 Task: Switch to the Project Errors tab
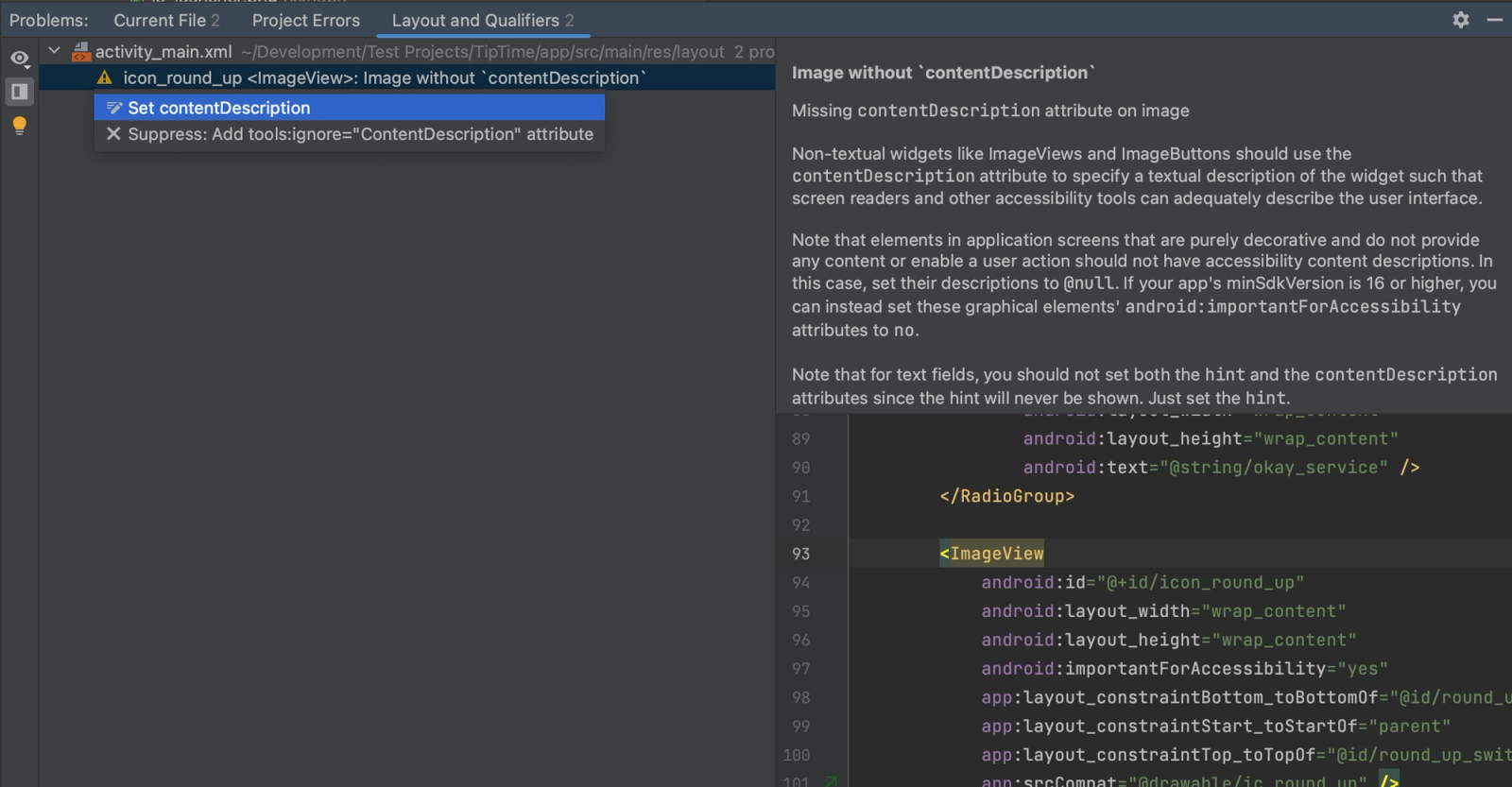click(x=305, y=20)
